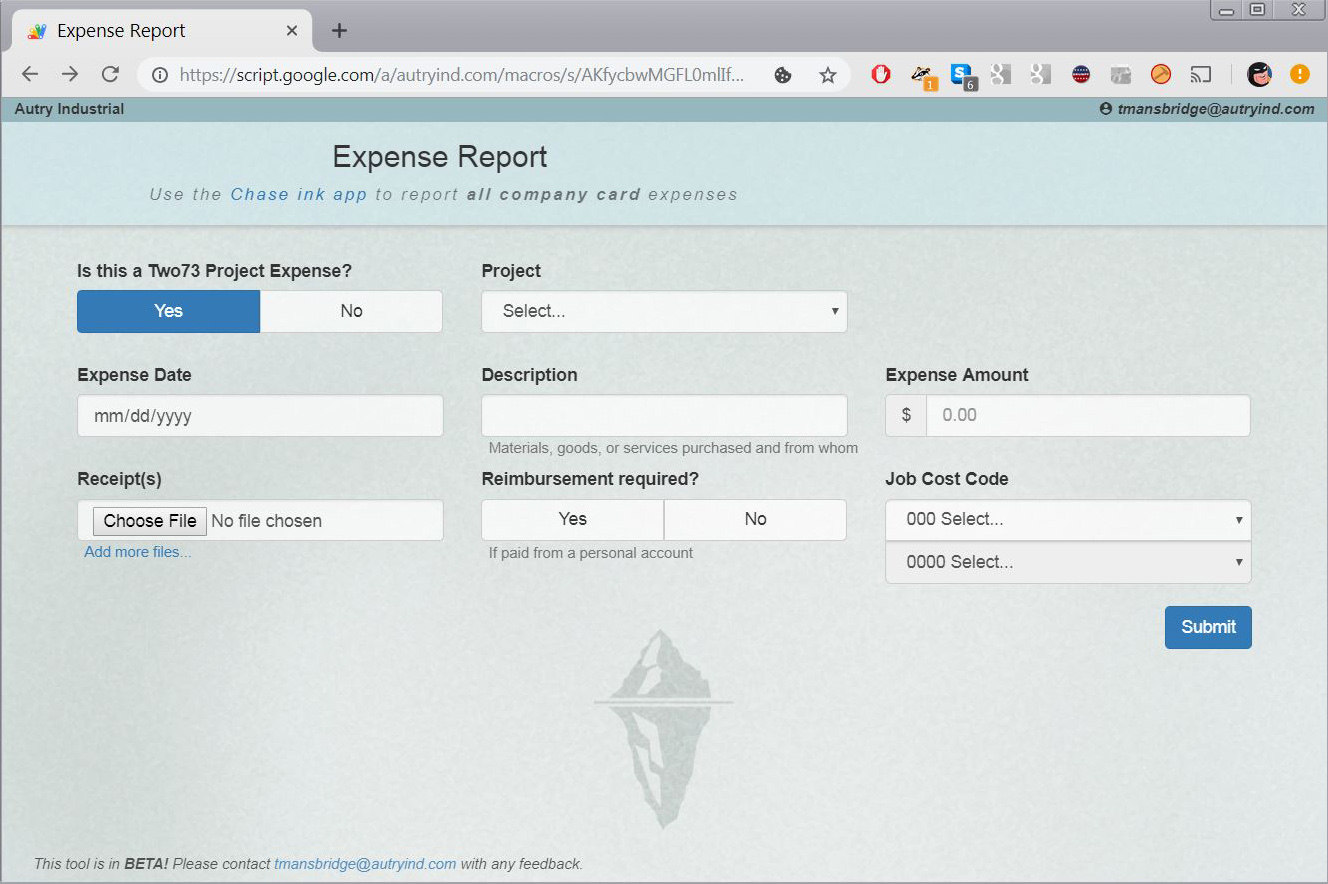Screen dimensions: 1328x884
Task: Open the red stop-hand ad blocker extension
Action: [881, 74]
